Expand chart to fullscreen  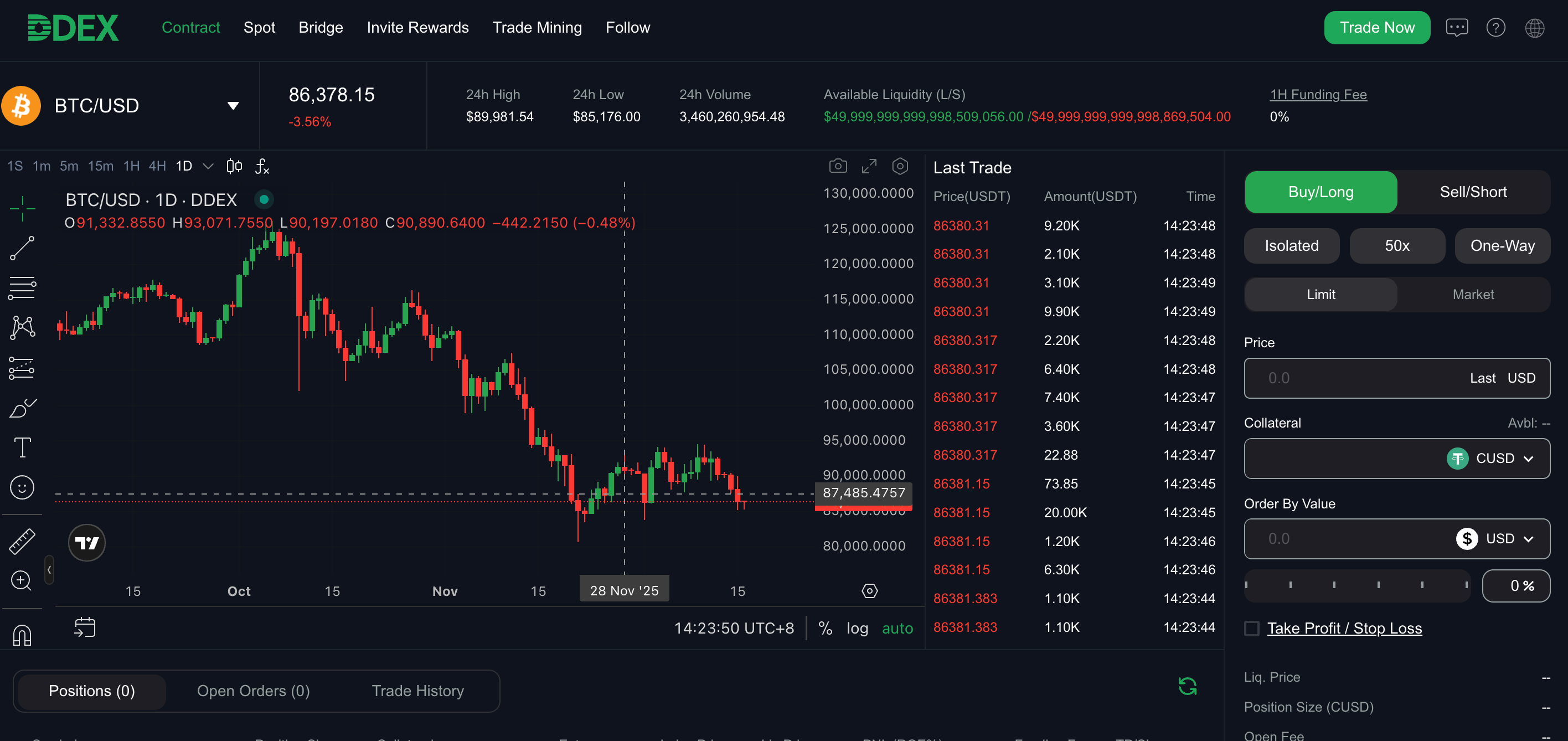[869, 166]
